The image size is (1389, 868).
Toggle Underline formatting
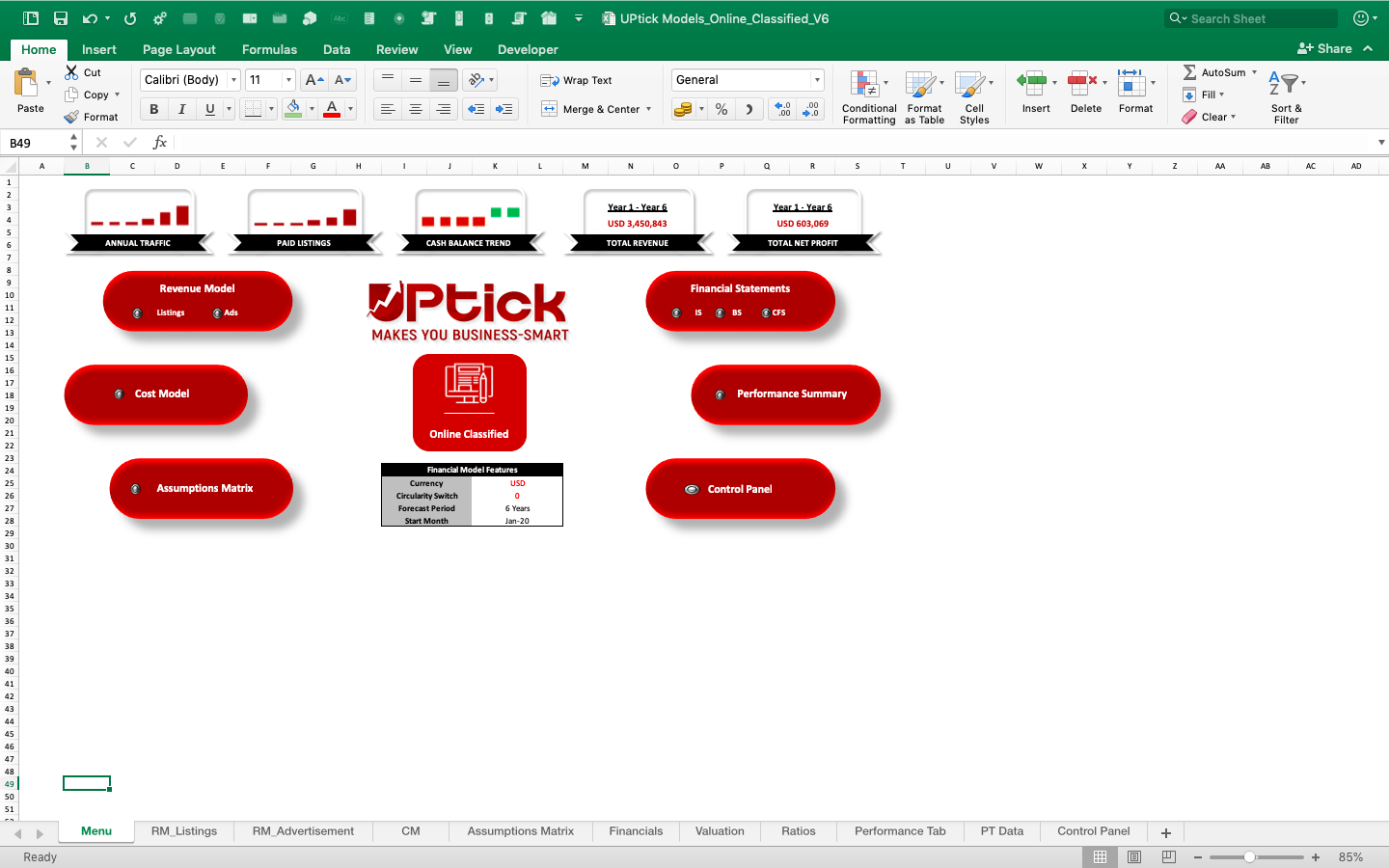[x=209, y=109]
